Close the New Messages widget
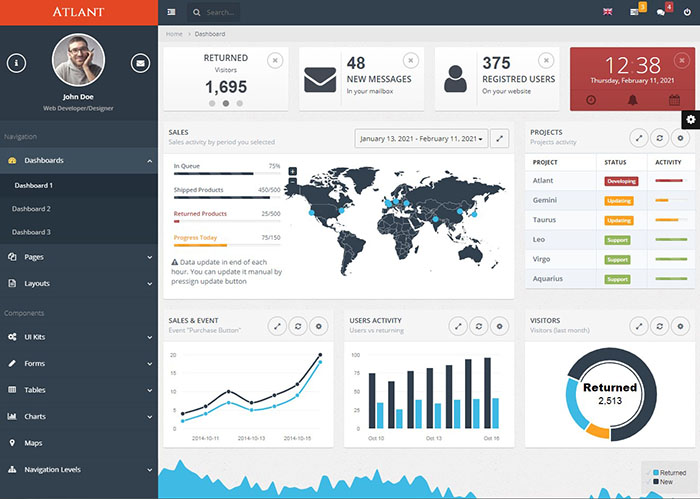Viewport: 700px width, 499px height. 410,60
